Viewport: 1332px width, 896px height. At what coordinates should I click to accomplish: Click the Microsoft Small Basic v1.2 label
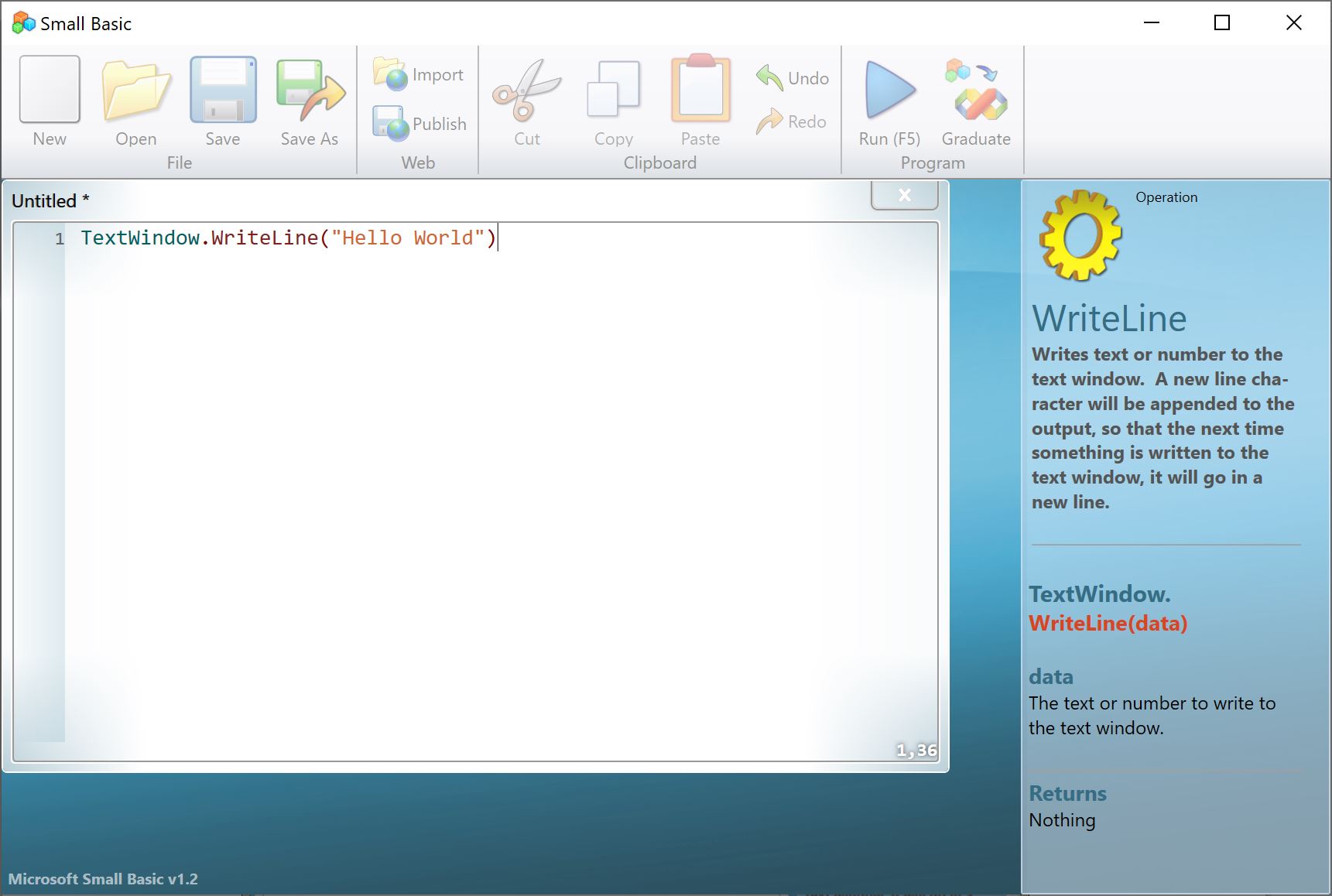pos(103,879)
